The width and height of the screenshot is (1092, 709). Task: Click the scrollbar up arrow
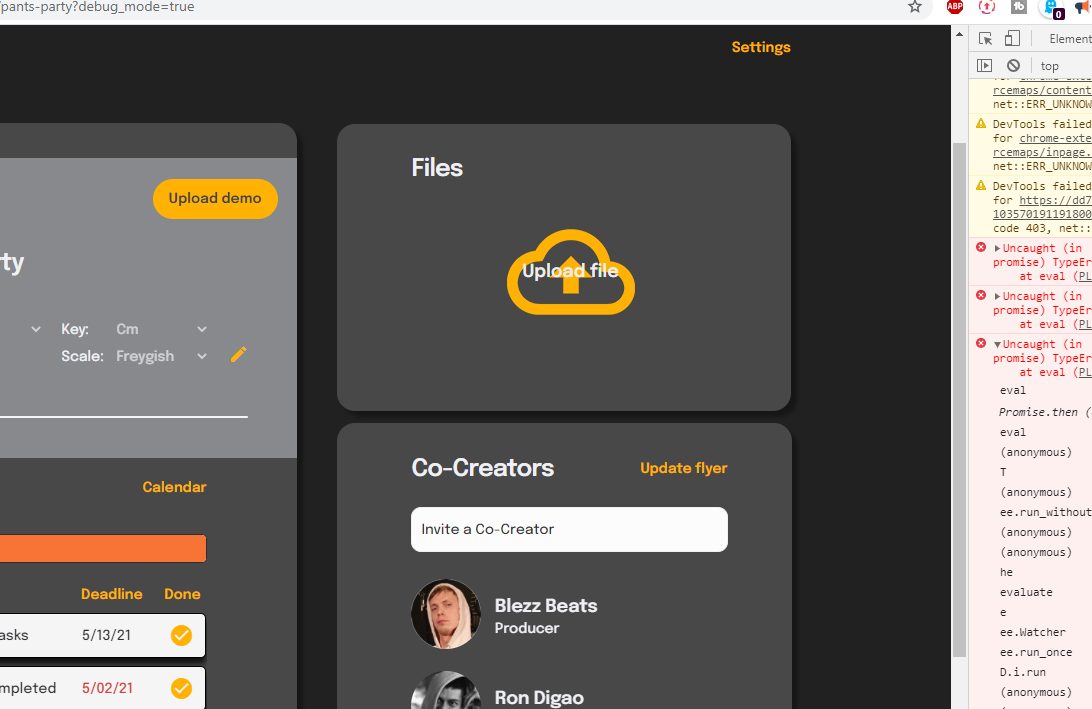959,34
